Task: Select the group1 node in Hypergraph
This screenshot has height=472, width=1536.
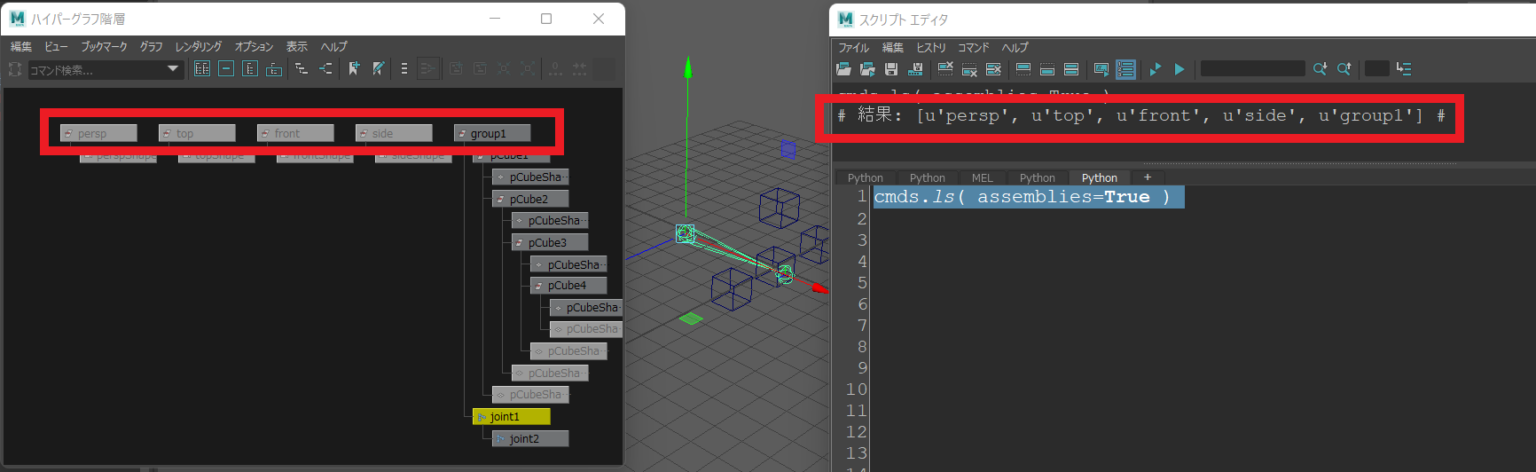Action: [x=491, y=133]
